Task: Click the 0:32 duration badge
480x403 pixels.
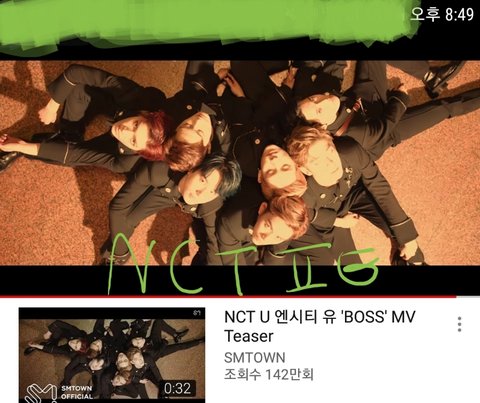Action: [x=177, y=388]
